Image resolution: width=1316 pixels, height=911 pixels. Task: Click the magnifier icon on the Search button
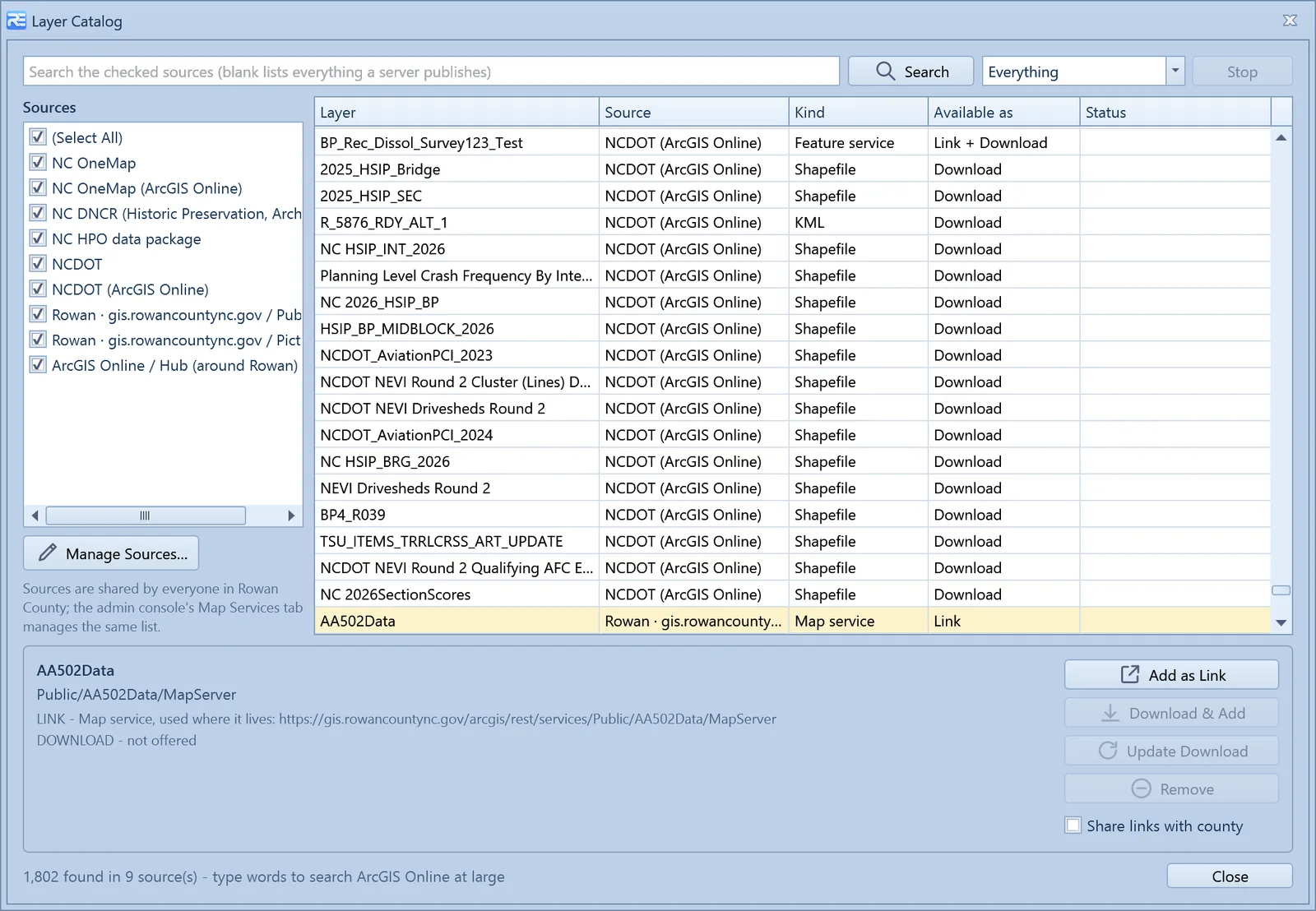tap(885, 72)
